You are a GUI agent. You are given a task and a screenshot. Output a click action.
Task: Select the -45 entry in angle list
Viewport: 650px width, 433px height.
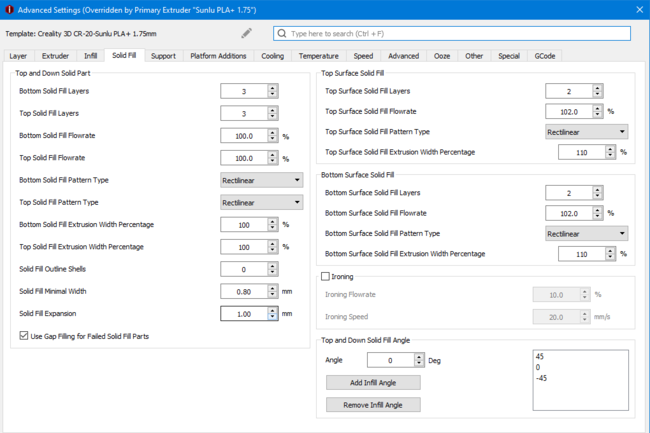tap(542, 378)
